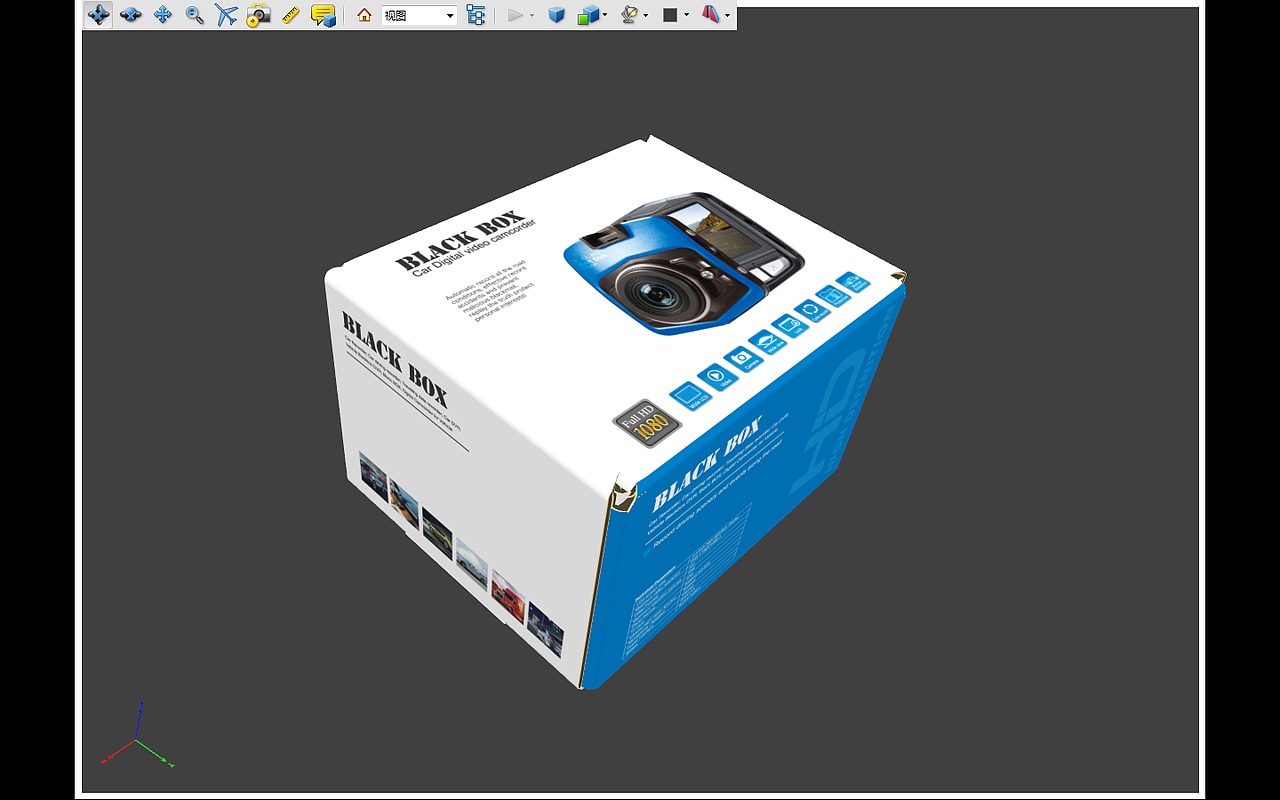Expand the lighting scheme dropdown arrow
This screenshot has width=1280, height=800.
pyautogui.click(x=646, y=15)
